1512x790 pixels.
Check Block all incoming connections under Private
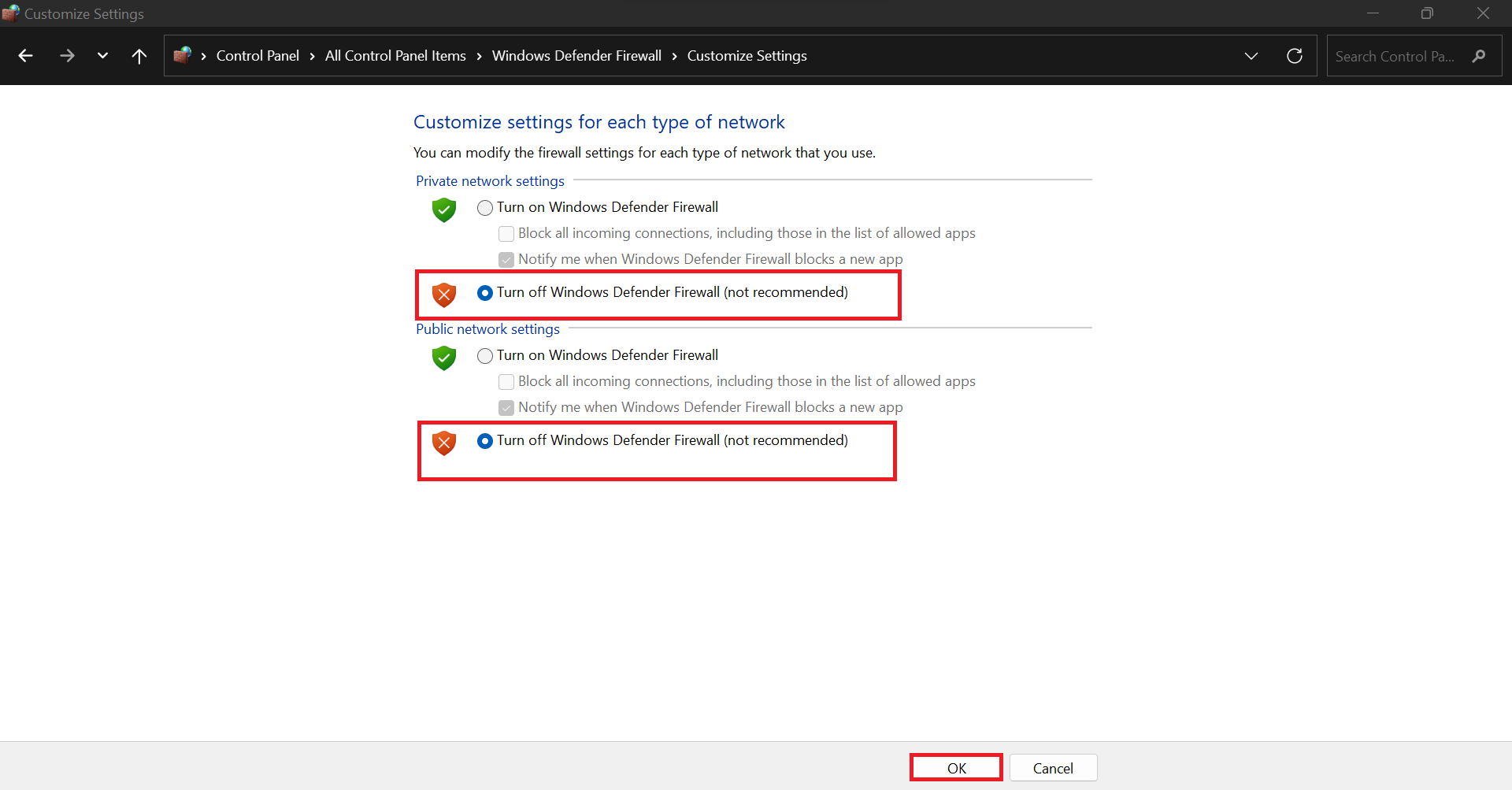[x=506, y=233]
